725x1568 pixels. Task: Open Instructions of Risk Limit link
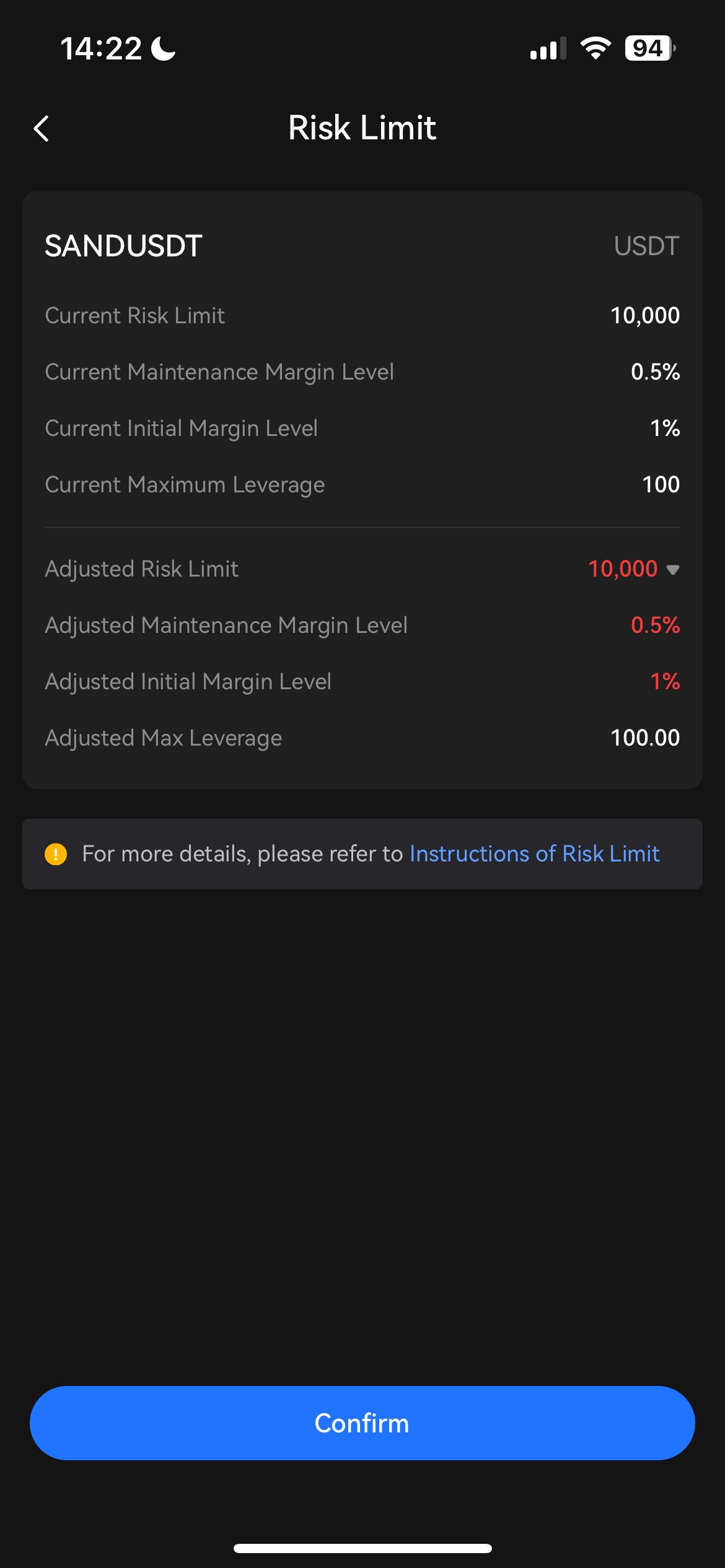534,854
